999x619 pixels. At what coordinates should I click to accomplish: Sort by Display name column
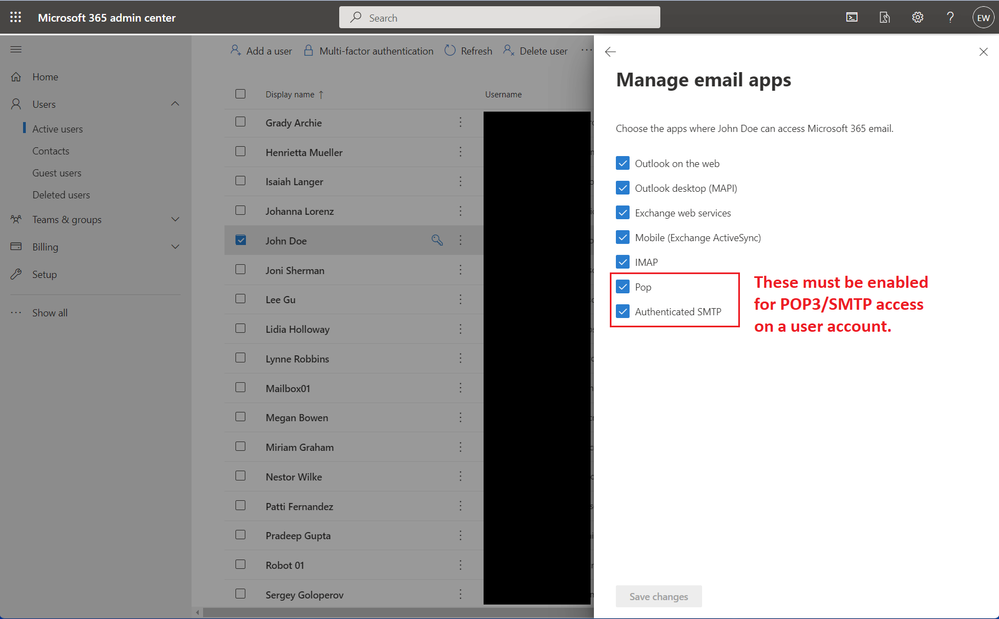(x=294, y=94)
